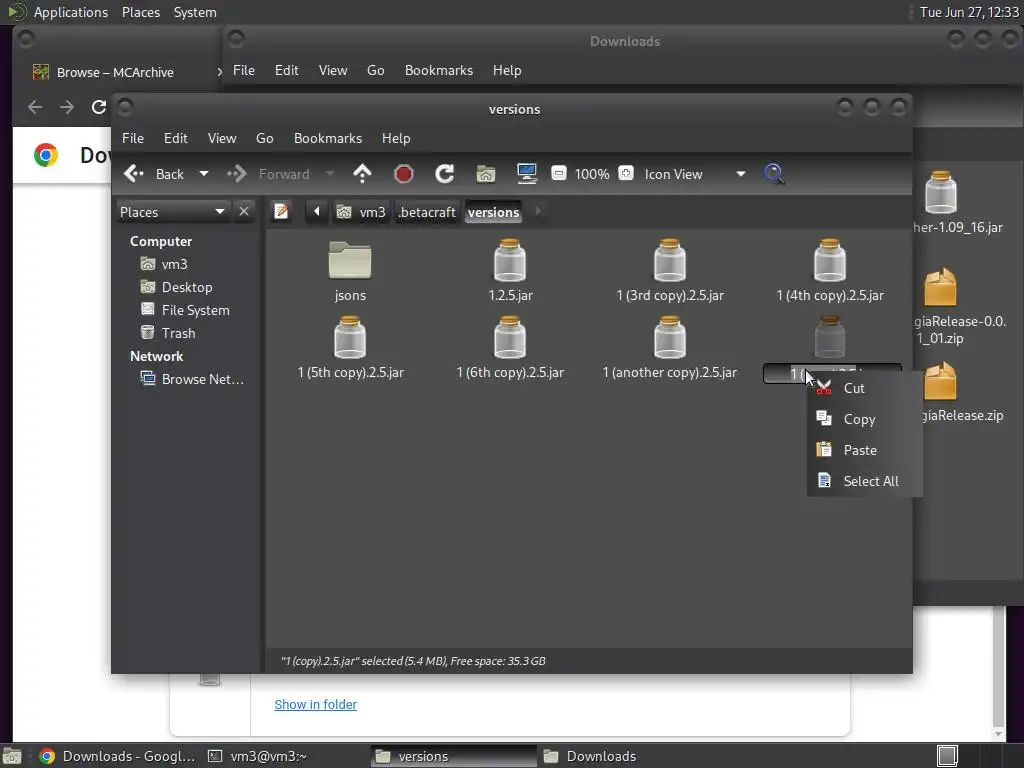Select the jsons folder icon
The height and width of the screenshot is (768, 1024).
point(350,261)
